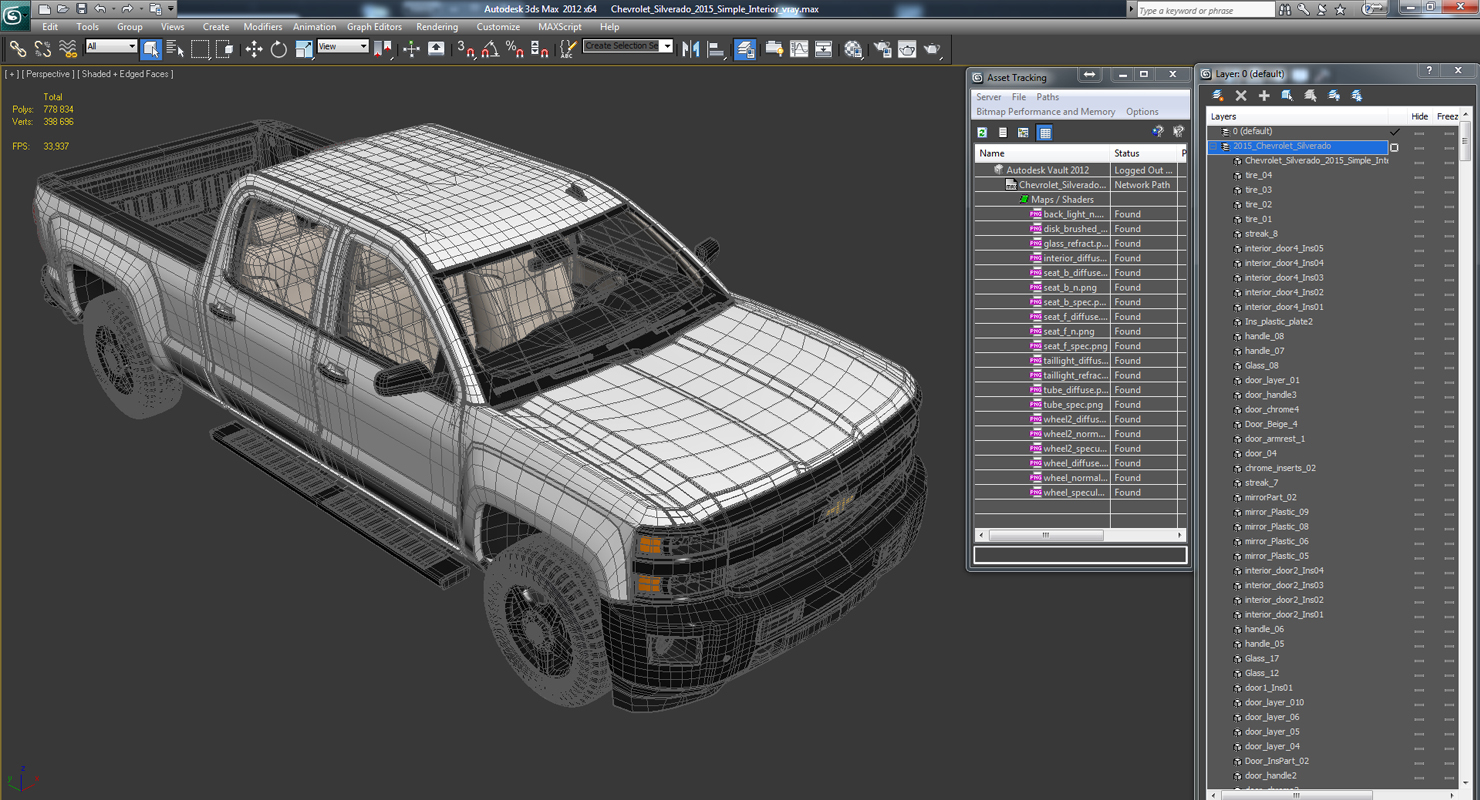Switch Asset Tracking to table view
Screen dimensions: 1480x800
pyautogui.click(x=1045, y=132)
